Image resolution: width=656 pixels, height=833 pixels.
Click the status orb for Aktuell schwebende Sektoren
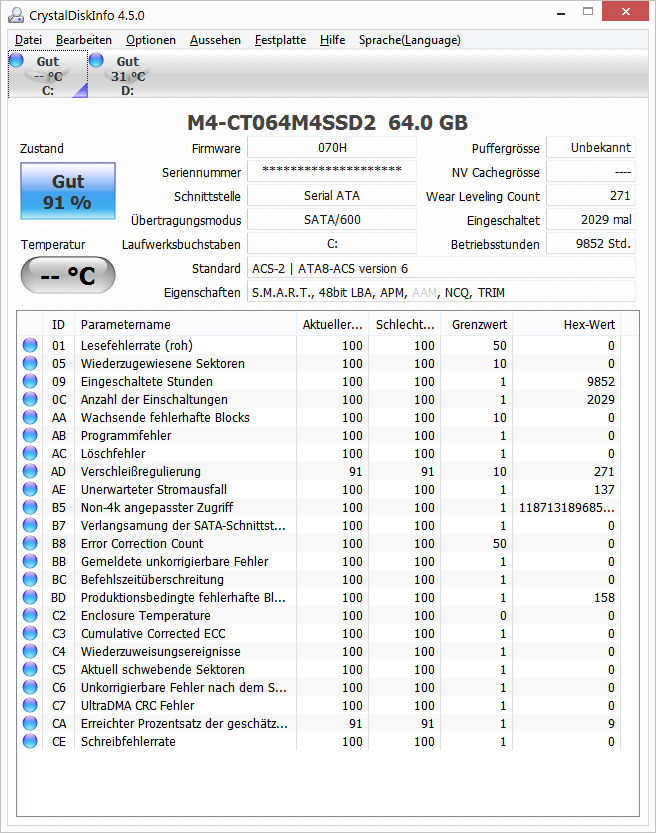(x=30, y=669)
